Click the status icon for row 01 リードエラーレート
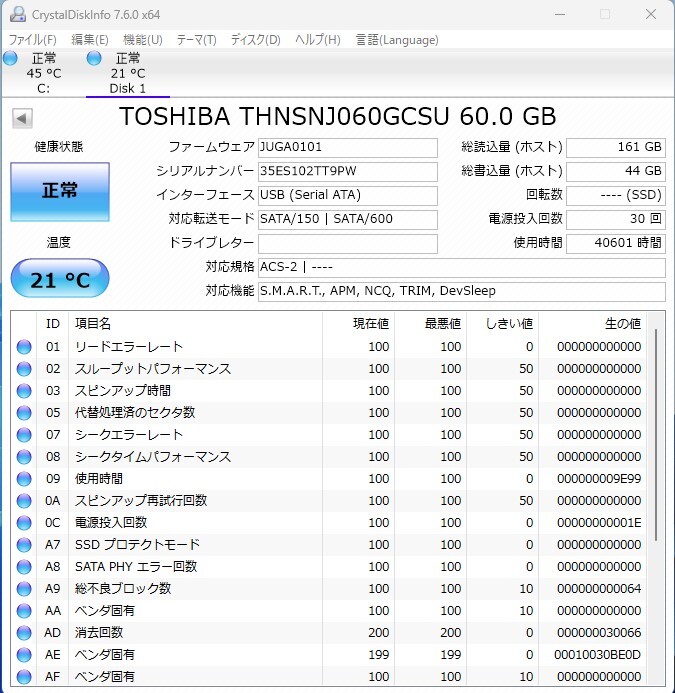The image size is (675, 693). tap(24, 347)
